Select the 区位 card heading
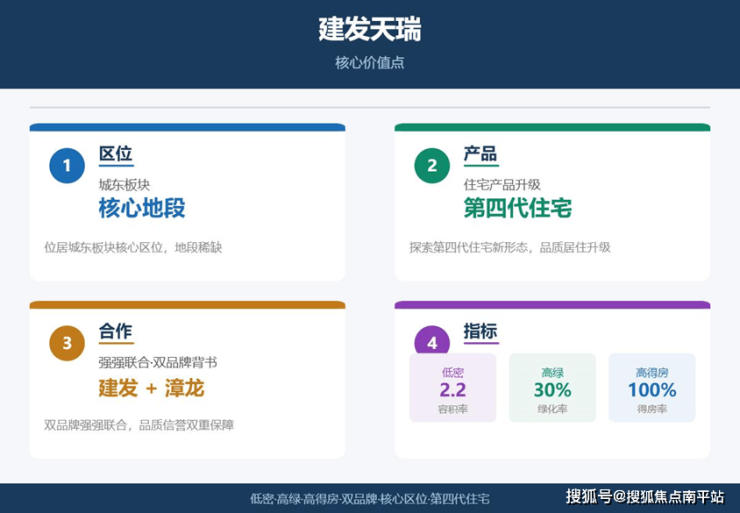740x513 pixels. pyautogui.click(x=115, y=154)
